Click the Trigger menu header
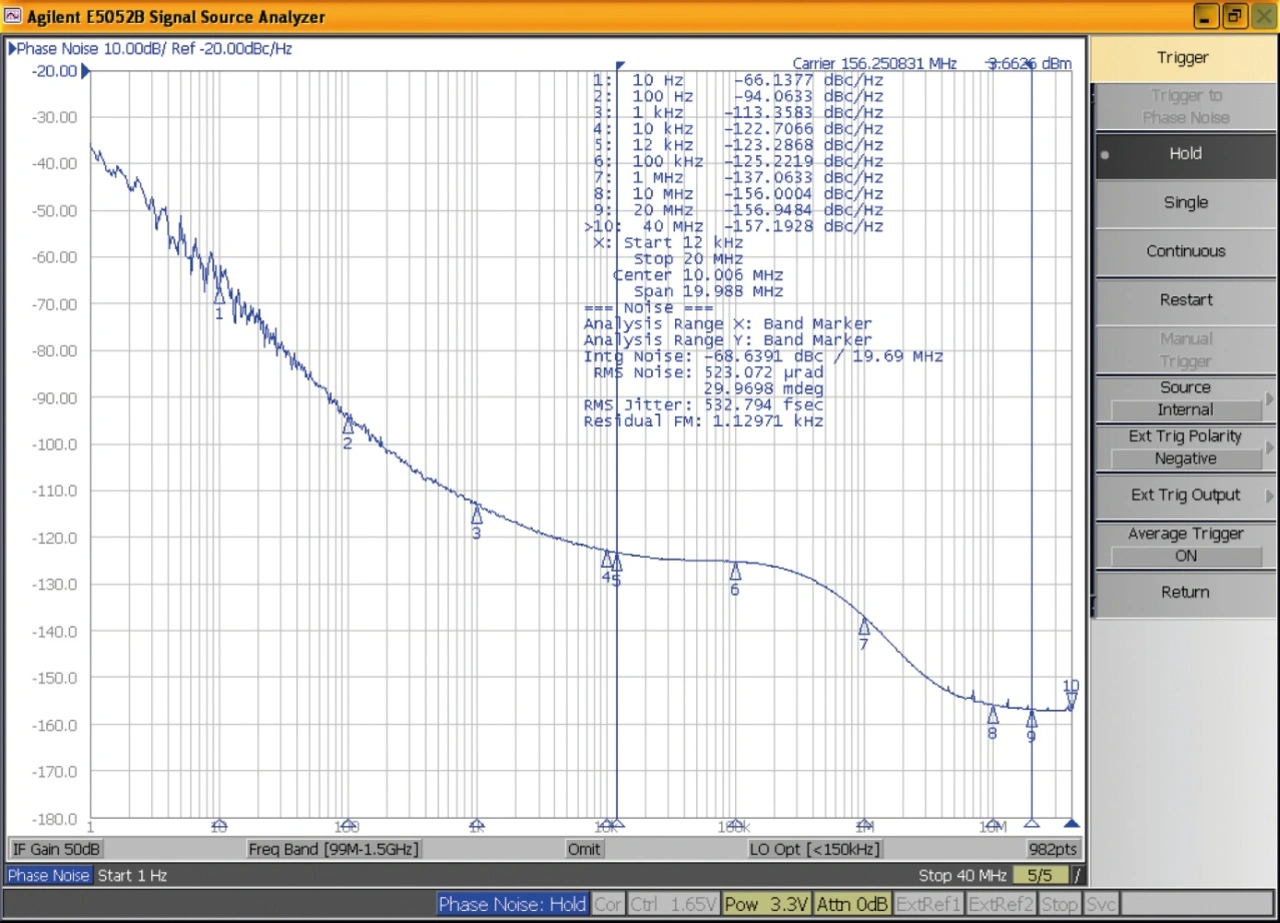The height and width of the screenshot is (923, 1280). [1182, 58]
